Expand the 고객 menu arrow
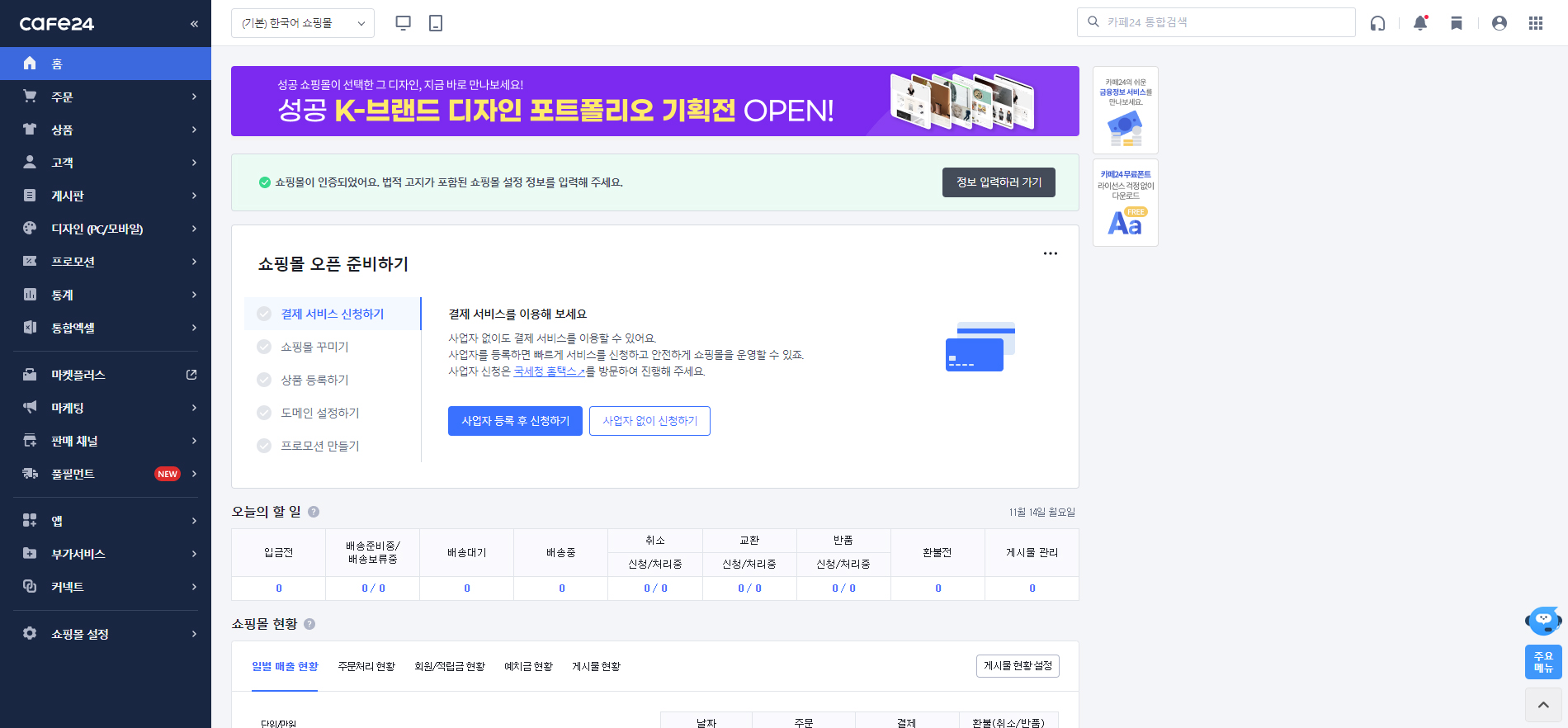This screenshot has height=728, width=1568. 194,163
